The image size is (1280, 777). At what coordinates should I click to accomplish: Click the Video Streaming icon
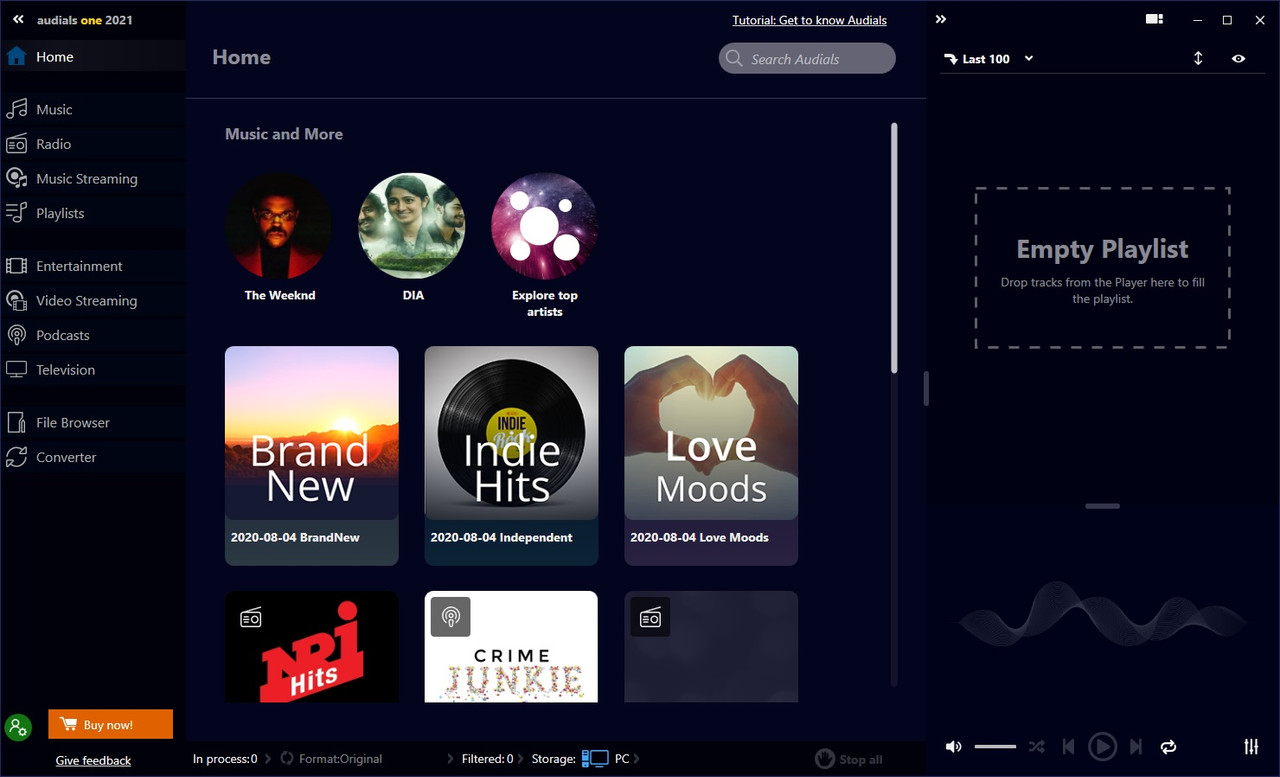[x=16, y=300]
